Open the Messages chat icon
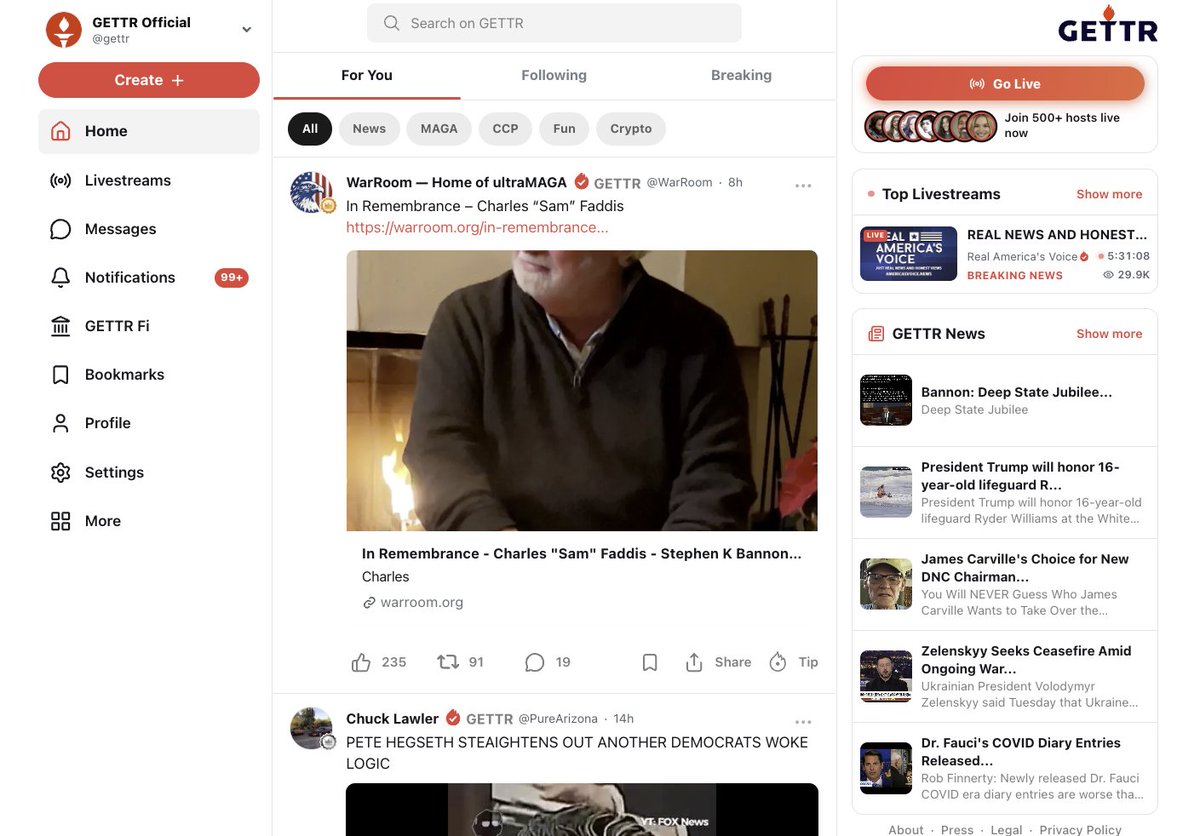This screenshot has height=836, width=1200. [x=61, y=229]
